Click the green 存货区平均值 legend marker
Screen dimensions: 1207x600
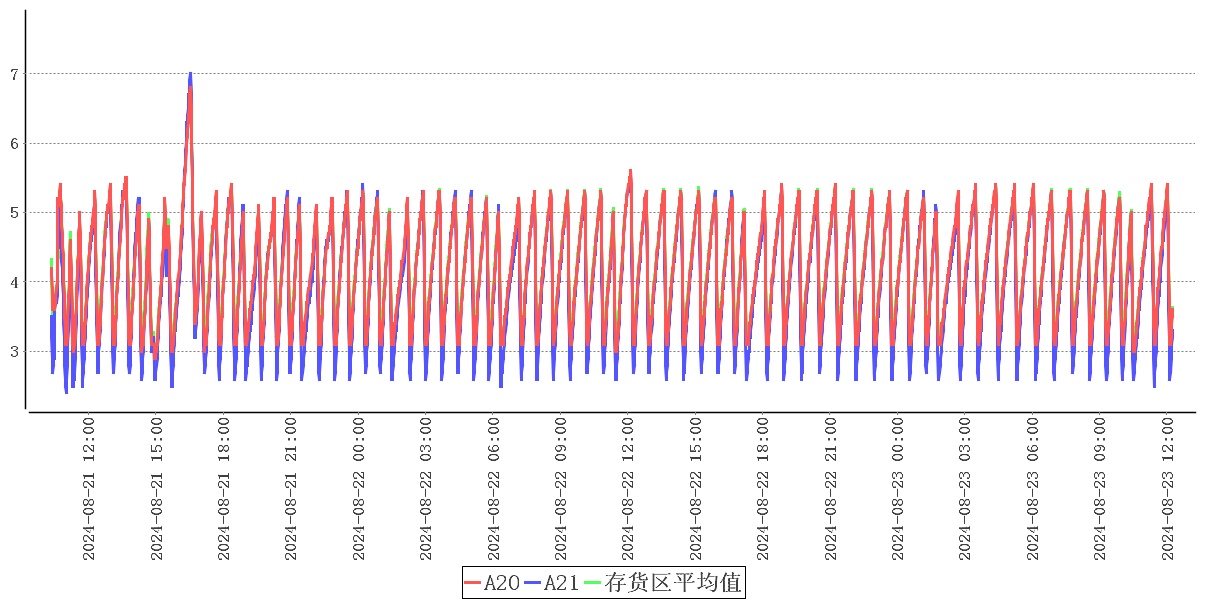tap(593, 583)
